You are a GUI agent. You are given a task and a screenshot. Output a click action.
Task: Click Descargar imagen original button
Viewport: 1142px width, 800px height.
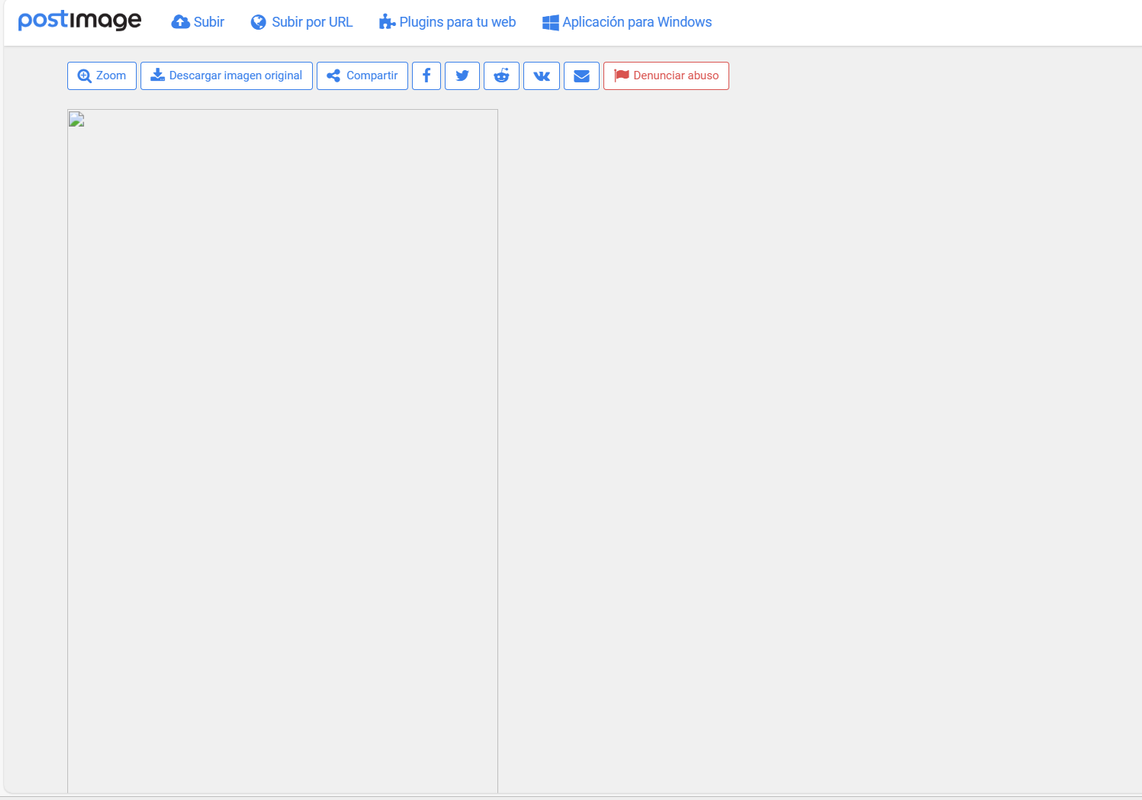[227, 76]
